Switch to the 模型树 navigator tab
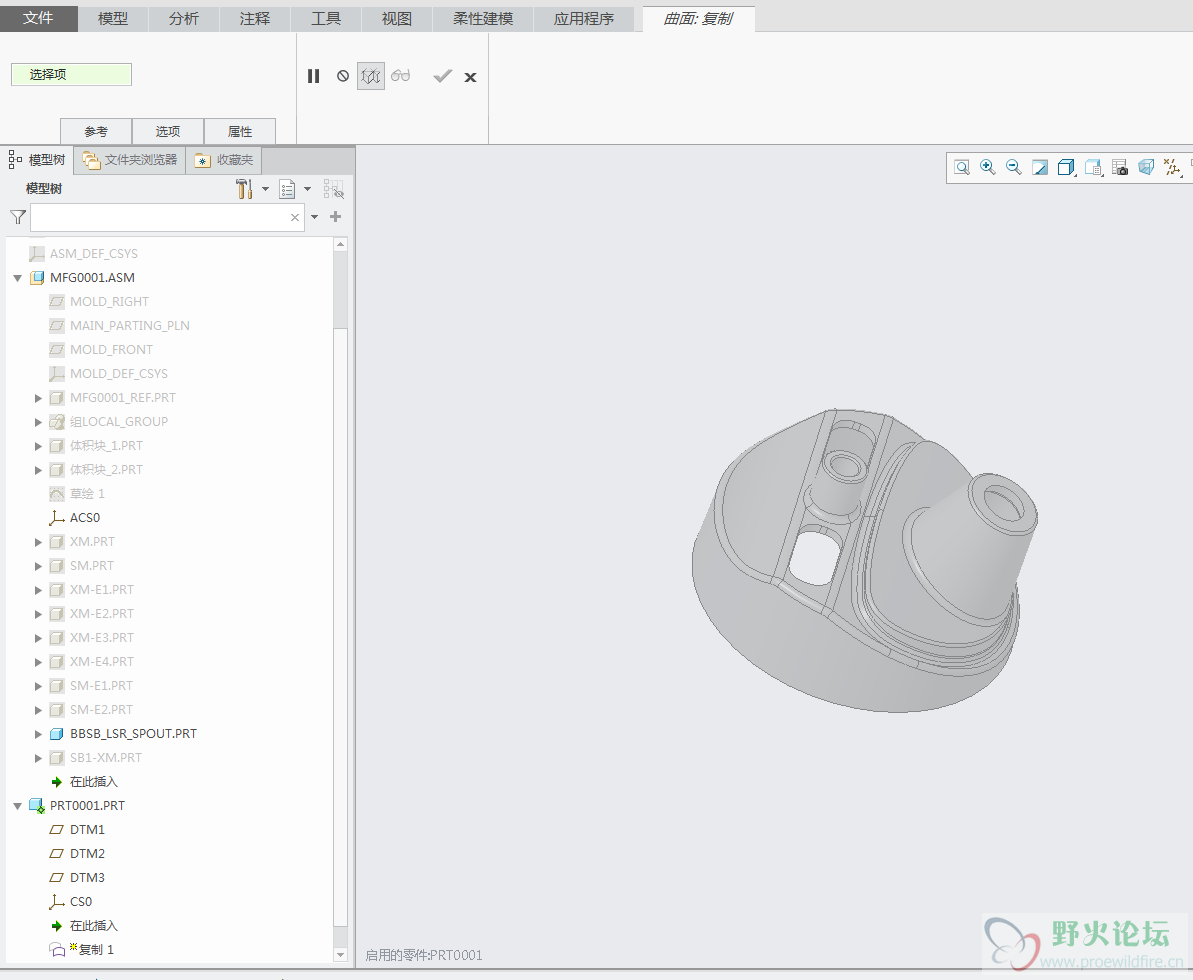 tap(37, 160)
